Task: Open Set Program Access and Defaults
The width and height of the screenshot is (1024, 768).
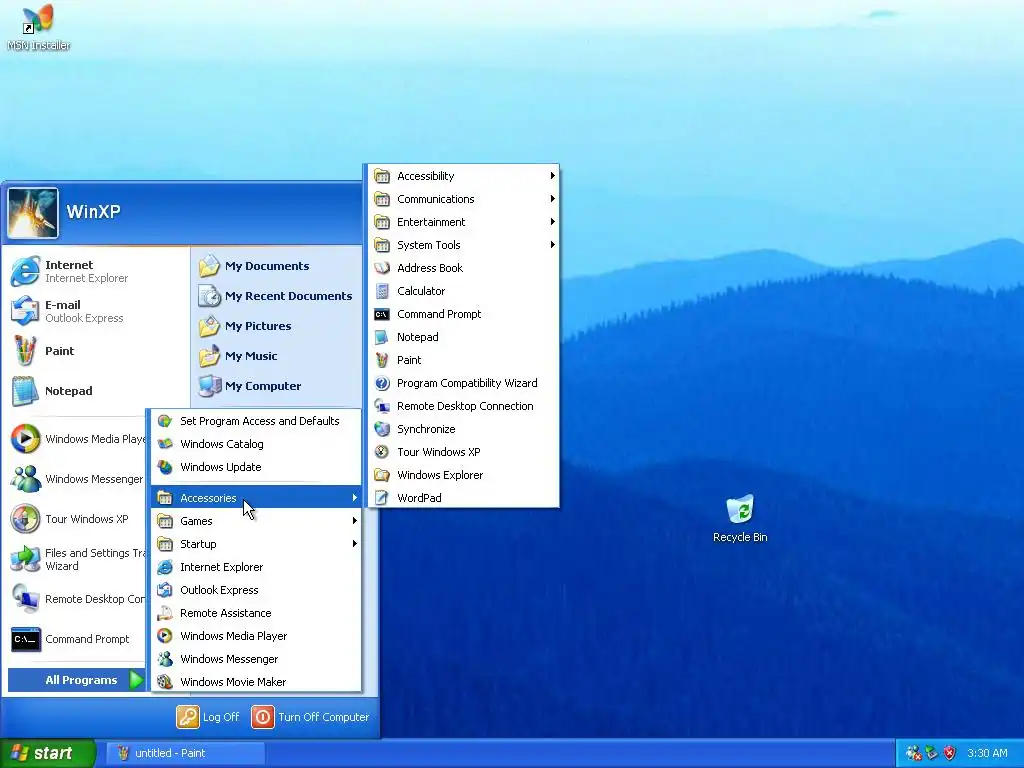Action: pyautogui.click(x=256, y=421)
